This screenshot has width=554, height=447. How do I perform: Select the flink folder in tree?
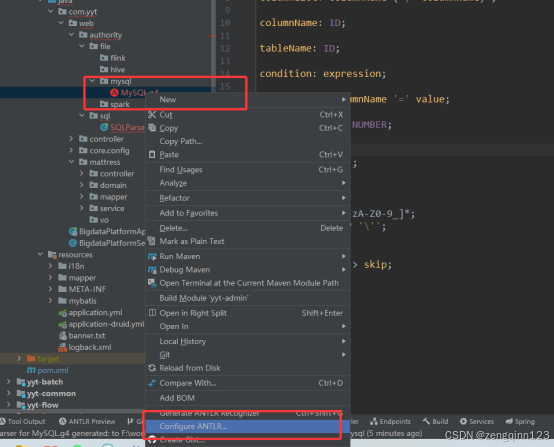pos(113,58)
